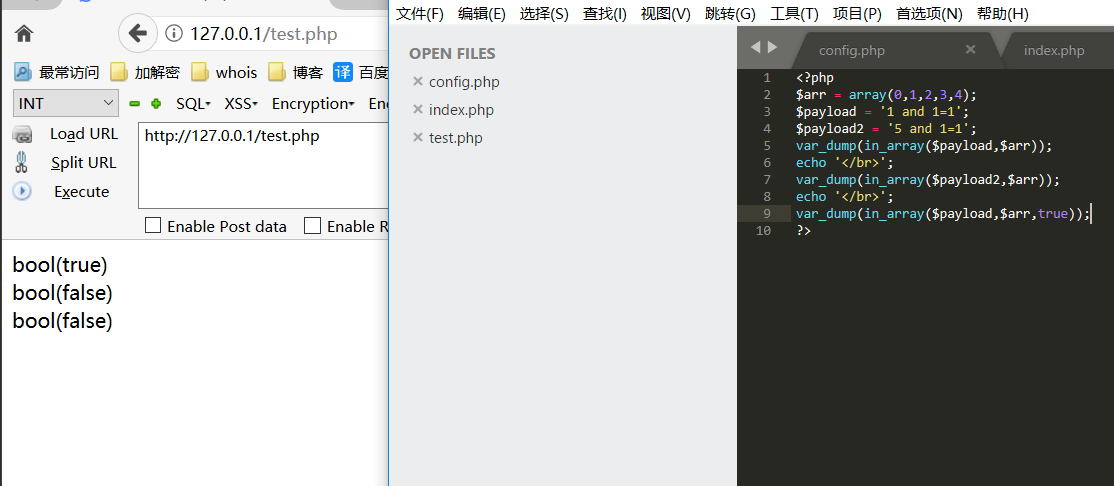Close test.php in Open Files sidebar

418,138
